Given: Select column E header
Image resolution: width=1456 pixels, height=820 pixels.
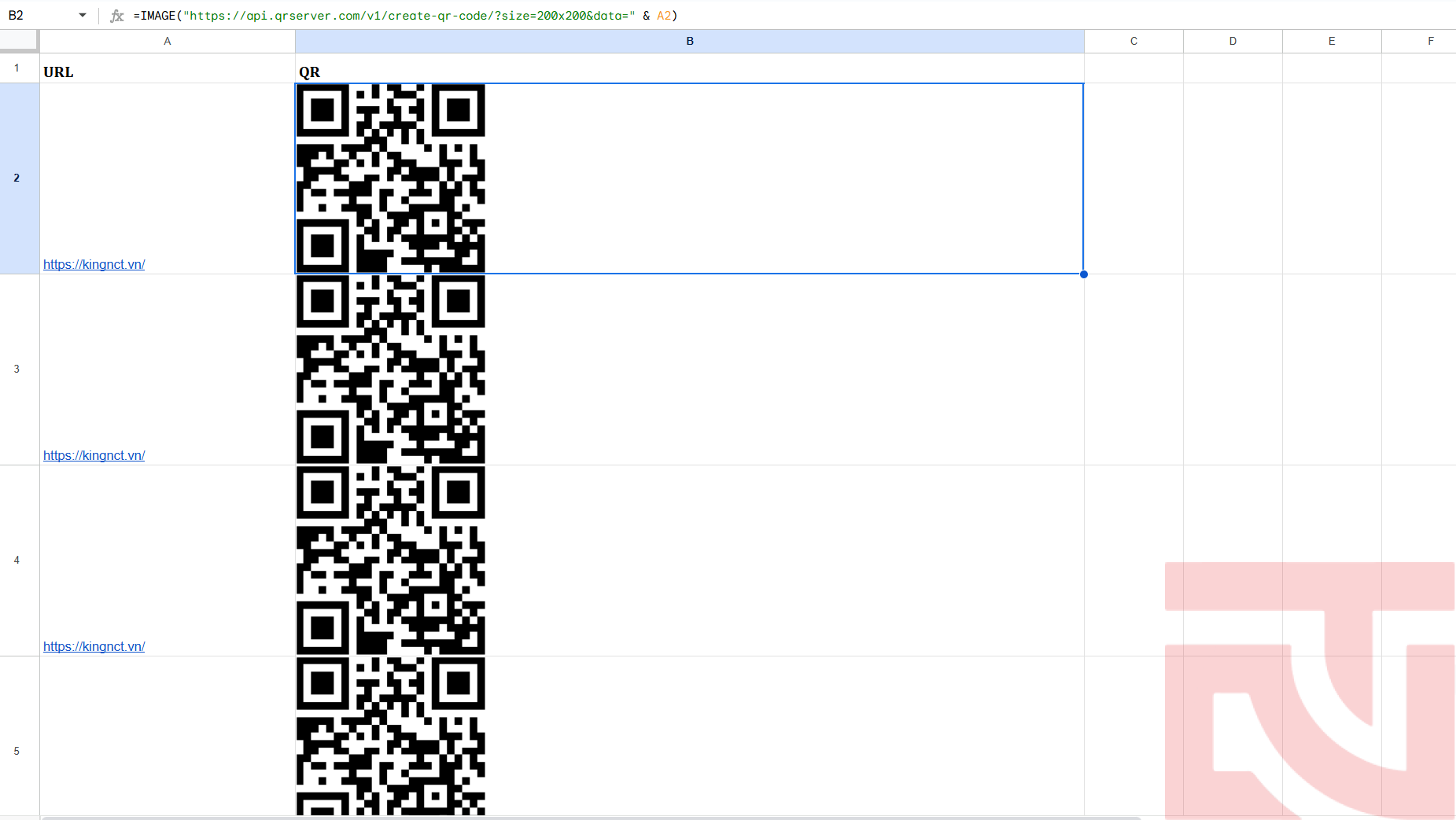Looking at the screenshot, I should point(1332,41).
